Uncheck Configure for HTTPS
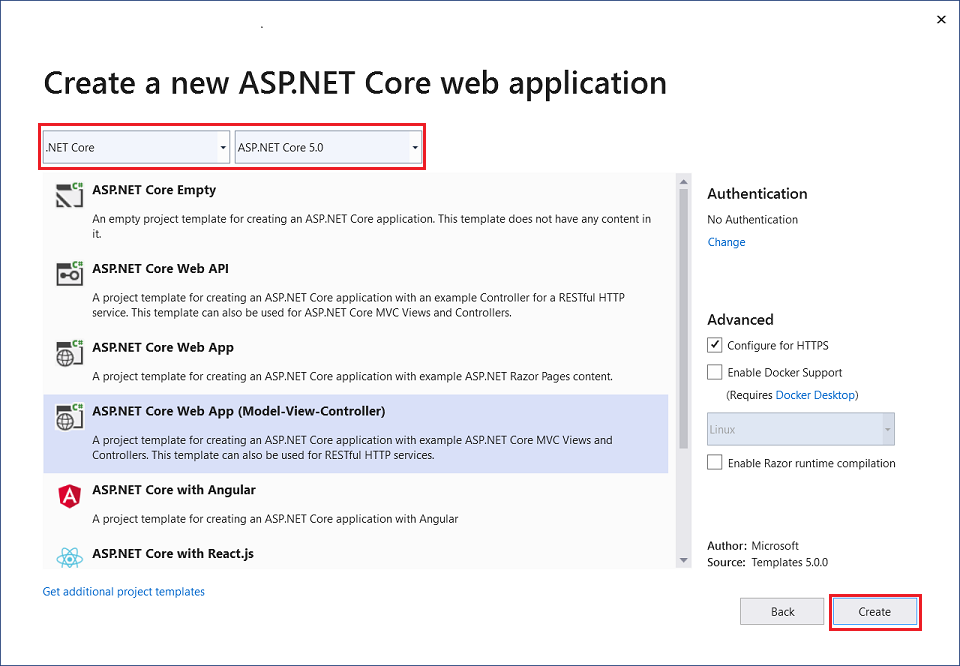Screen dimensions: 960x666 (x=715, y=345)
